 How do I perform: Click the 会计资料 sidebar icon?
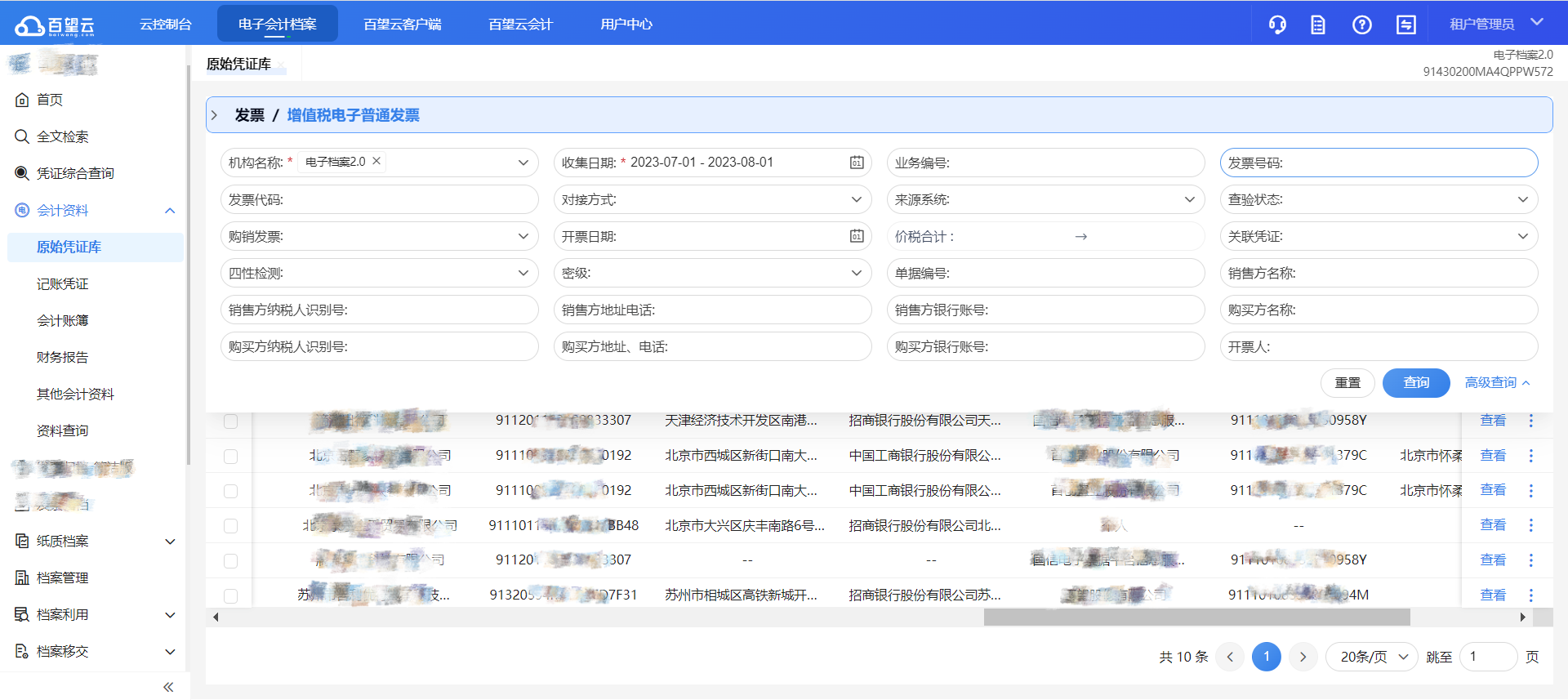(22, 210)
